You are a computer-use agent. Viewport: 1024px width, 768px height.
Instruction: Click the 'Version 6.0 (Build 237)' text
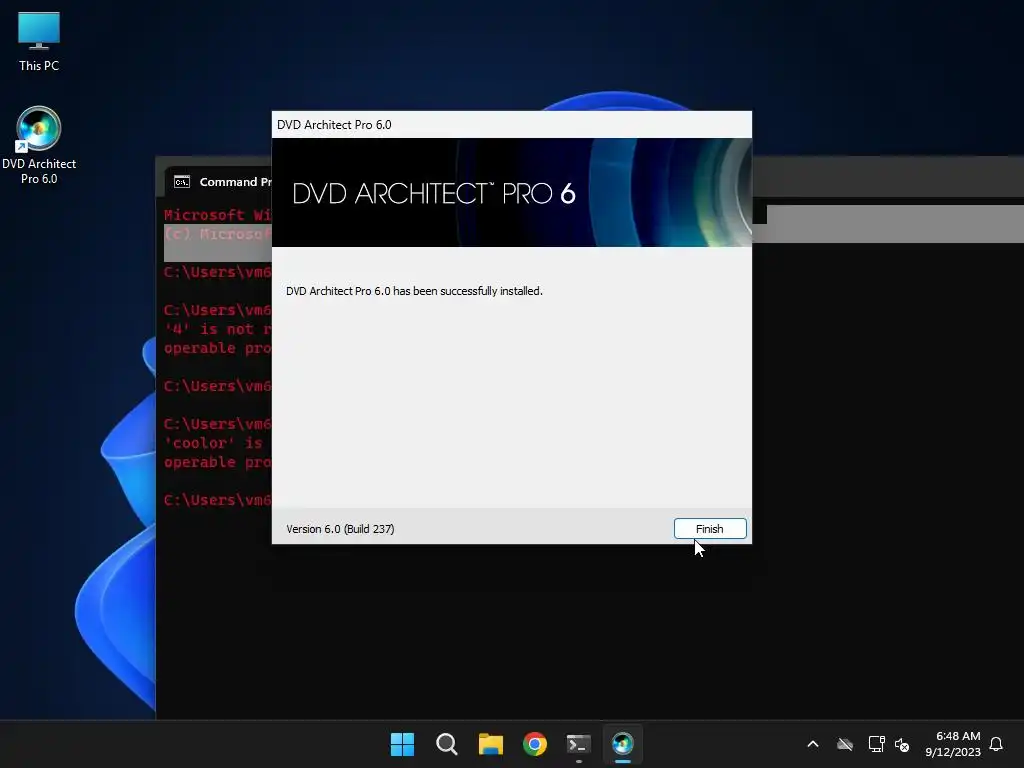[340, 529]
